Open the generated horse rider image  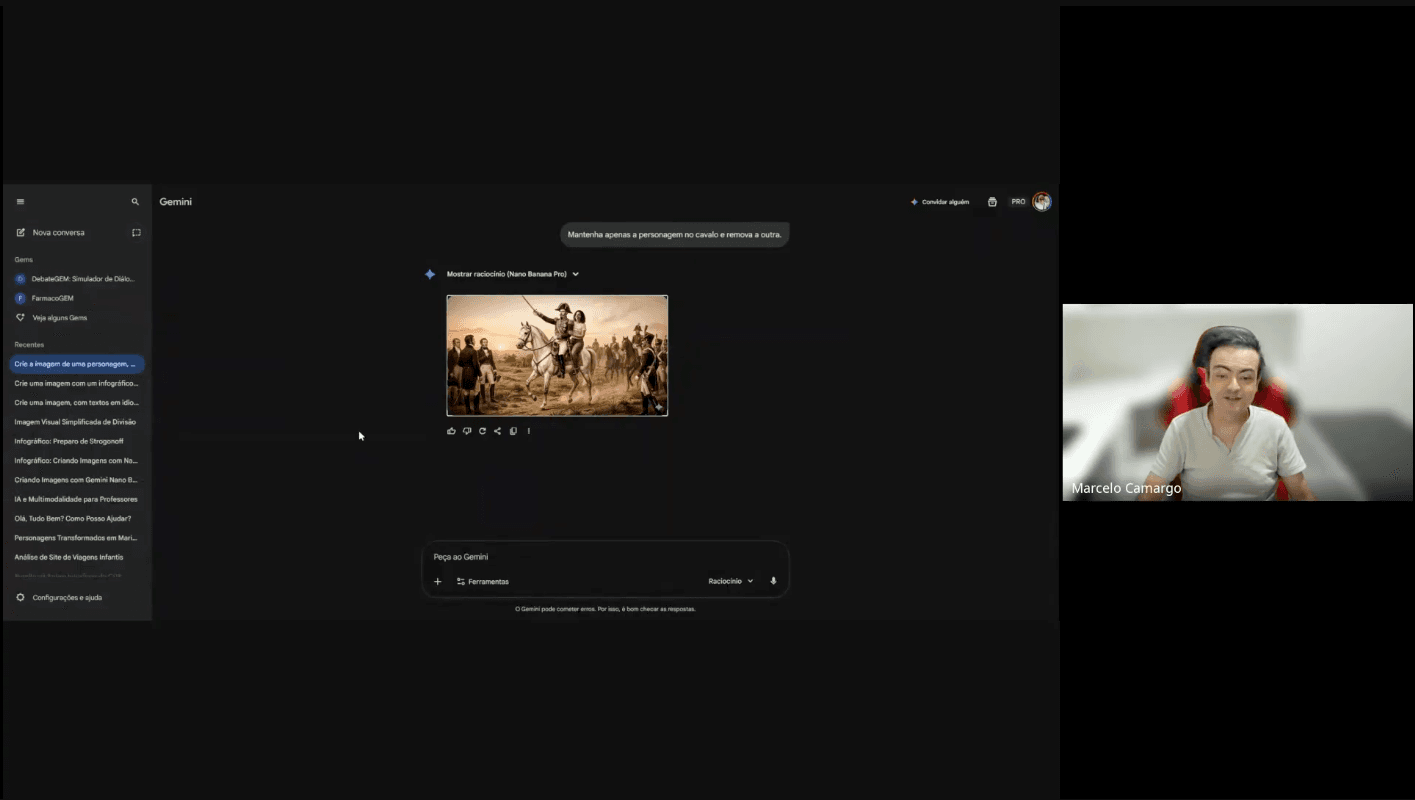click(557, 355)
